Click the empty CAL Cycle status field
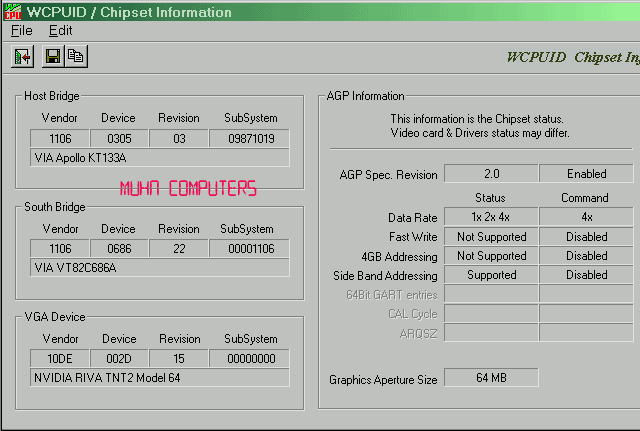 491,313
